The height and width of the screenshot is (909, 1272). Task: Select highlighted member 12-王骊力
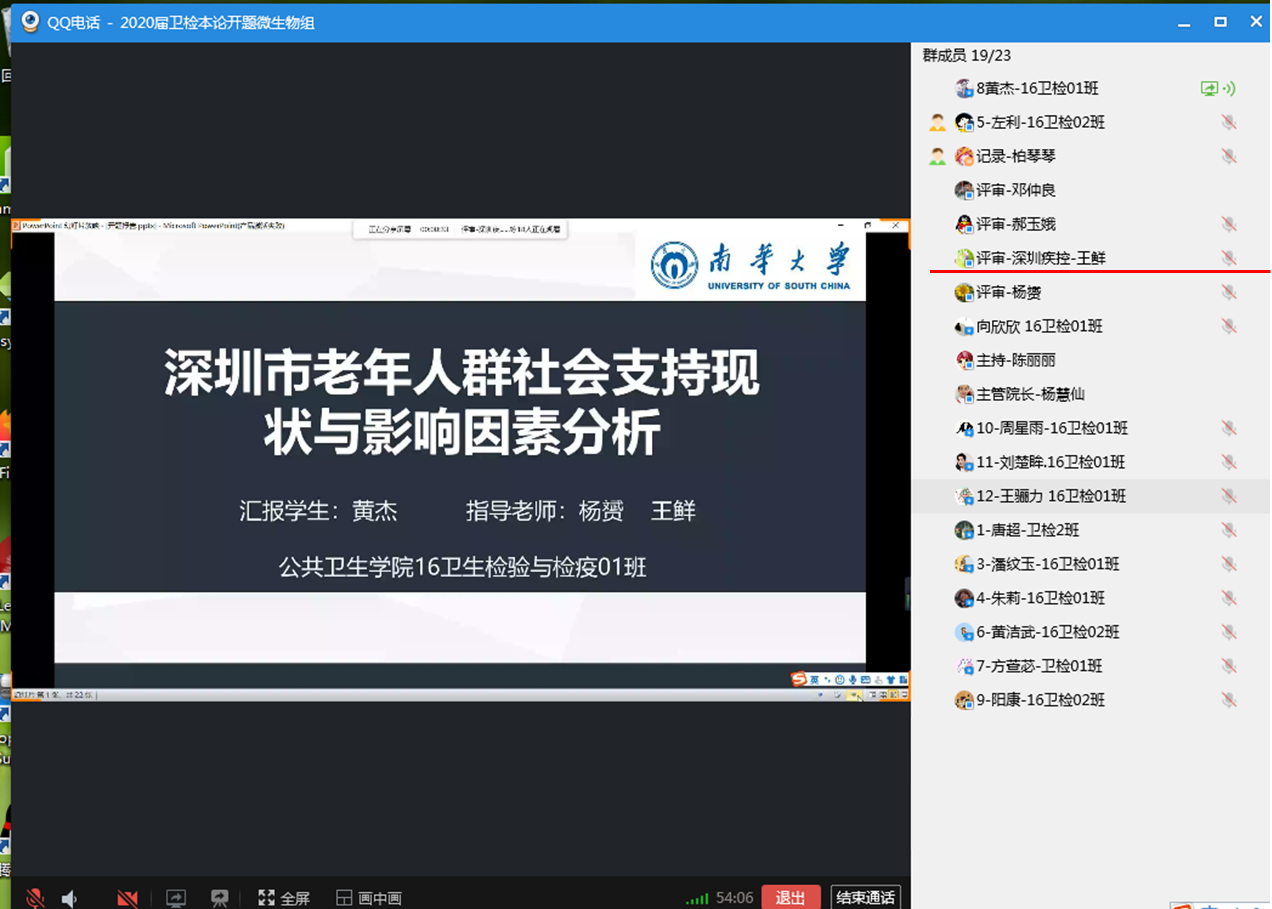coord(1052,496)
